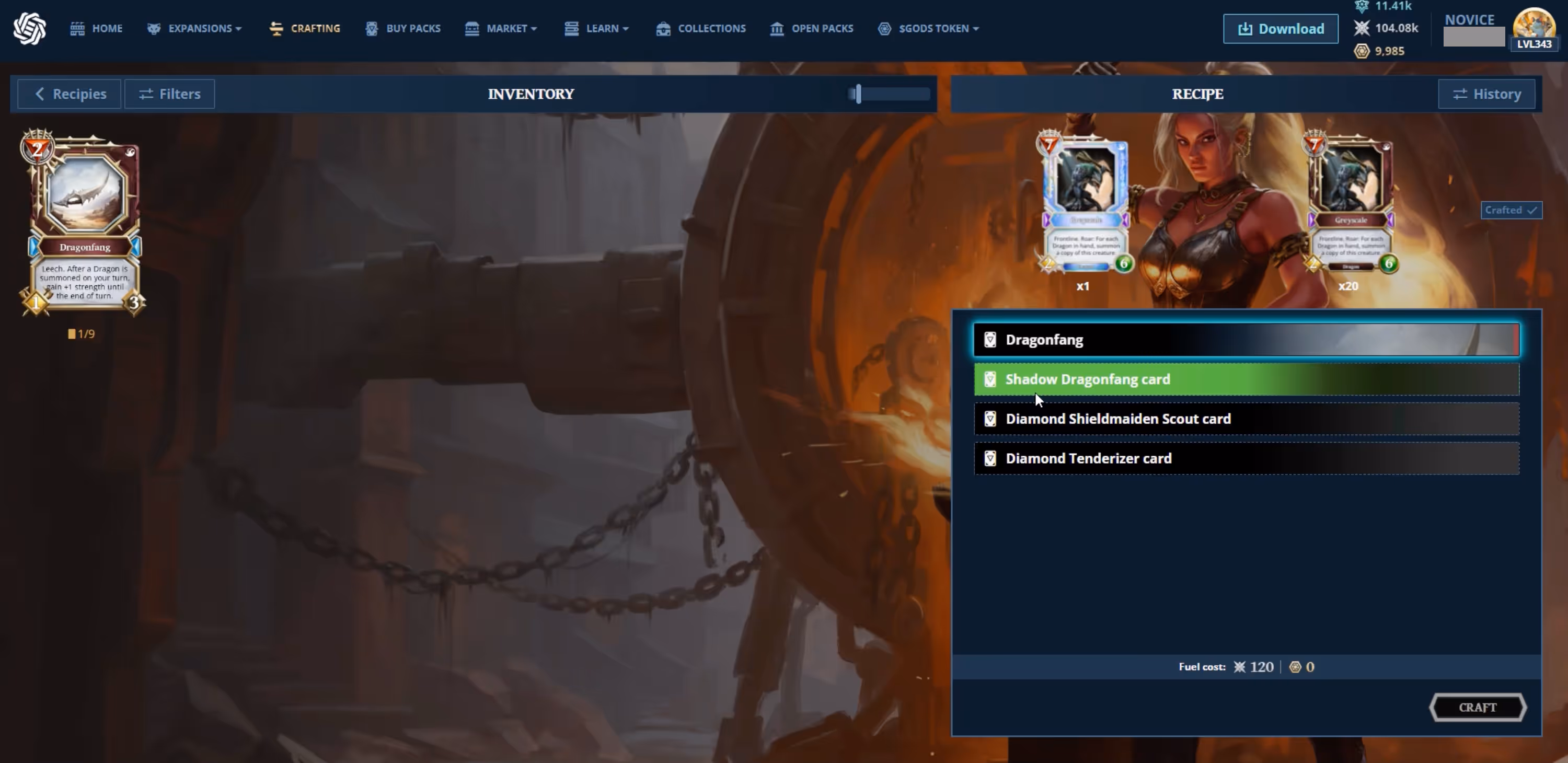Go to Open Packs
Image resolution: width=1568 pixels, height=763 pixels.
(812, 29)
